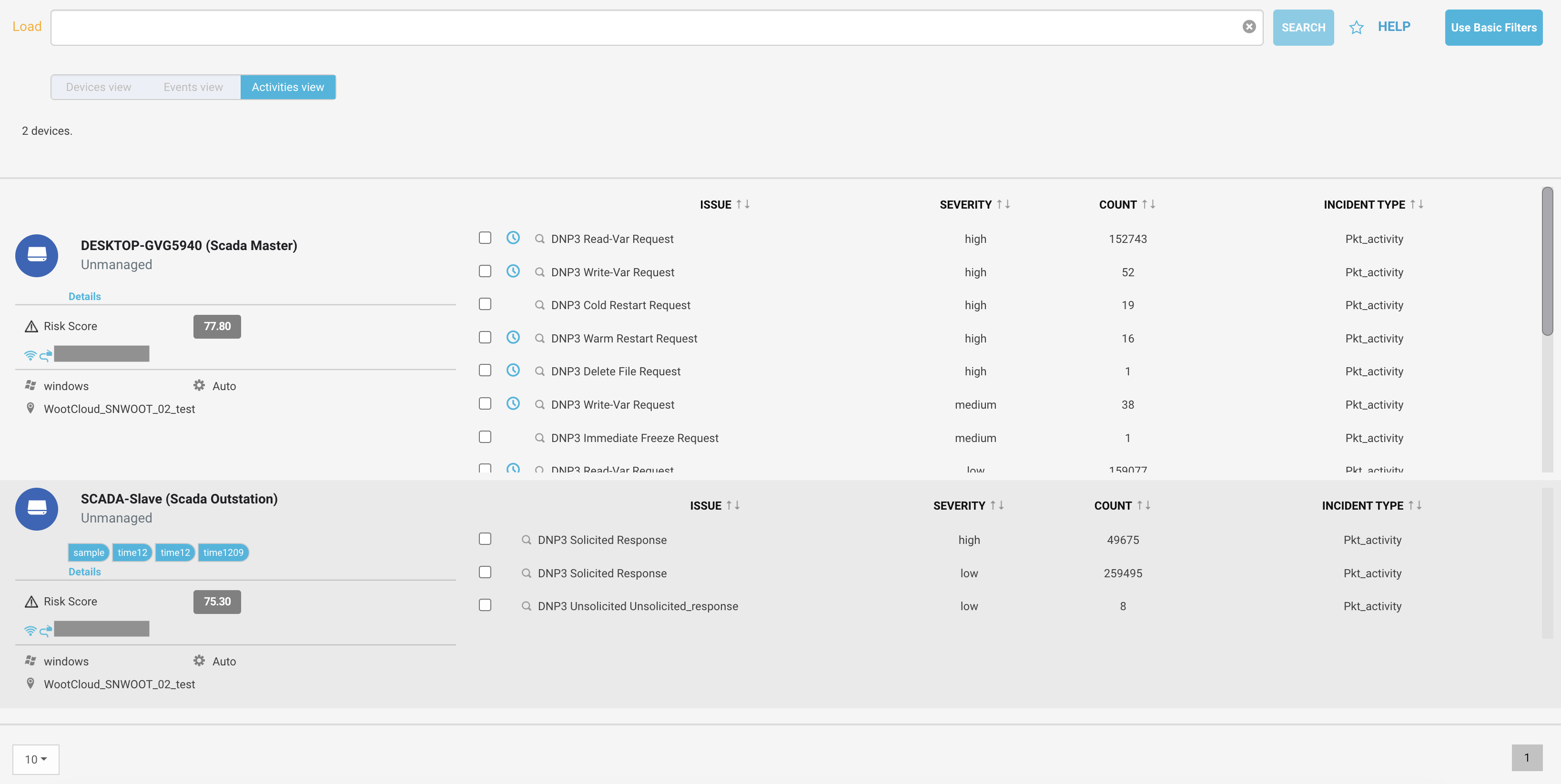Click magnifier icon beside DNP3 Cold Restart Request
The height and width of the screenshot is (784, 1561).
click(x=539, y=305)
